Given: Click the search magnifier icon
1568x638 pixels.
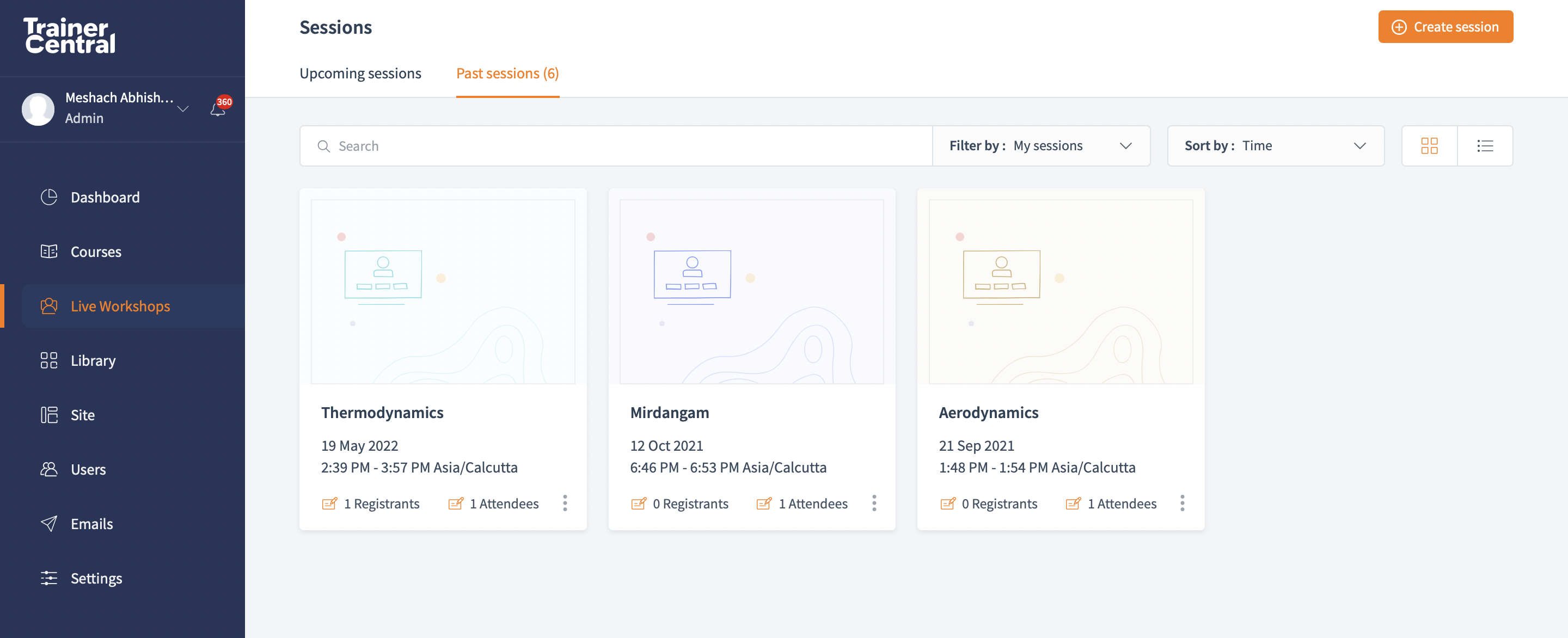Looking at the screenshot, I should [324, 146].
